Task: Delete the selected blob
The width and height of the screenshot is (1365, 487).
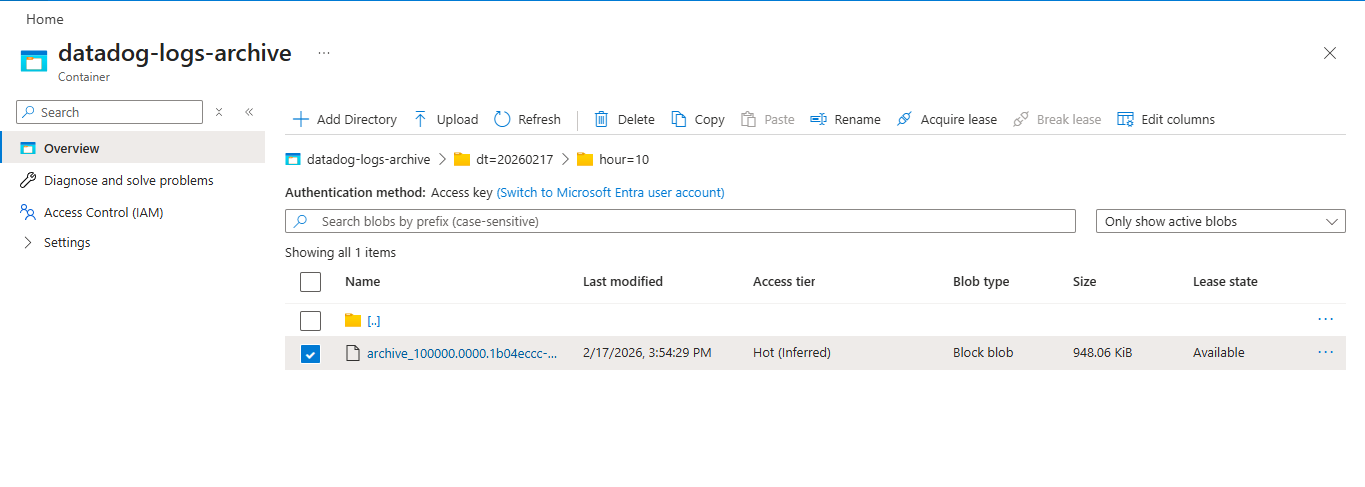Action: tap(624, 119)
